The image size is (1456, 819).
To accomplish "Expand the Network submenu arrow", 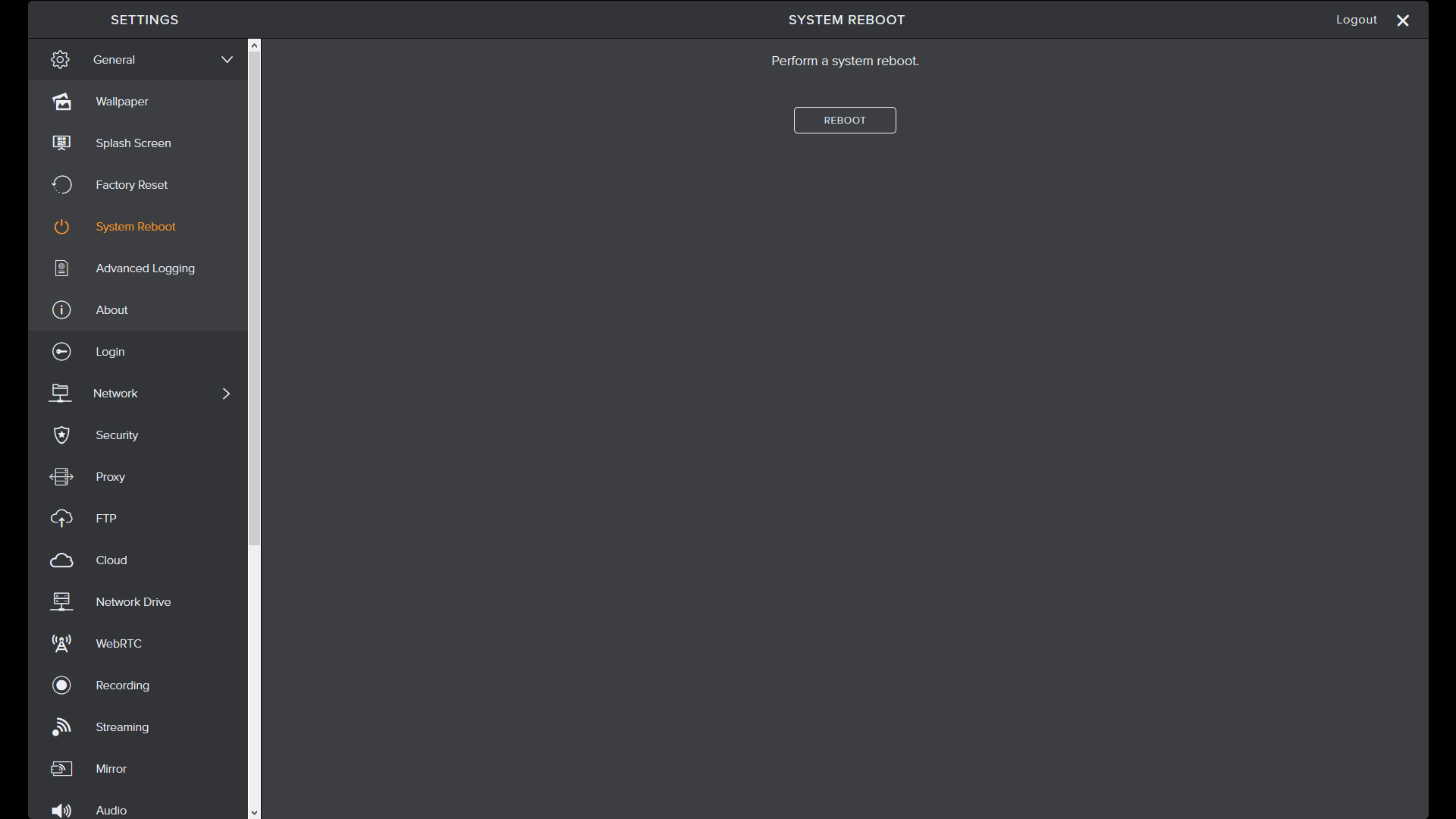I will [226, 393].
